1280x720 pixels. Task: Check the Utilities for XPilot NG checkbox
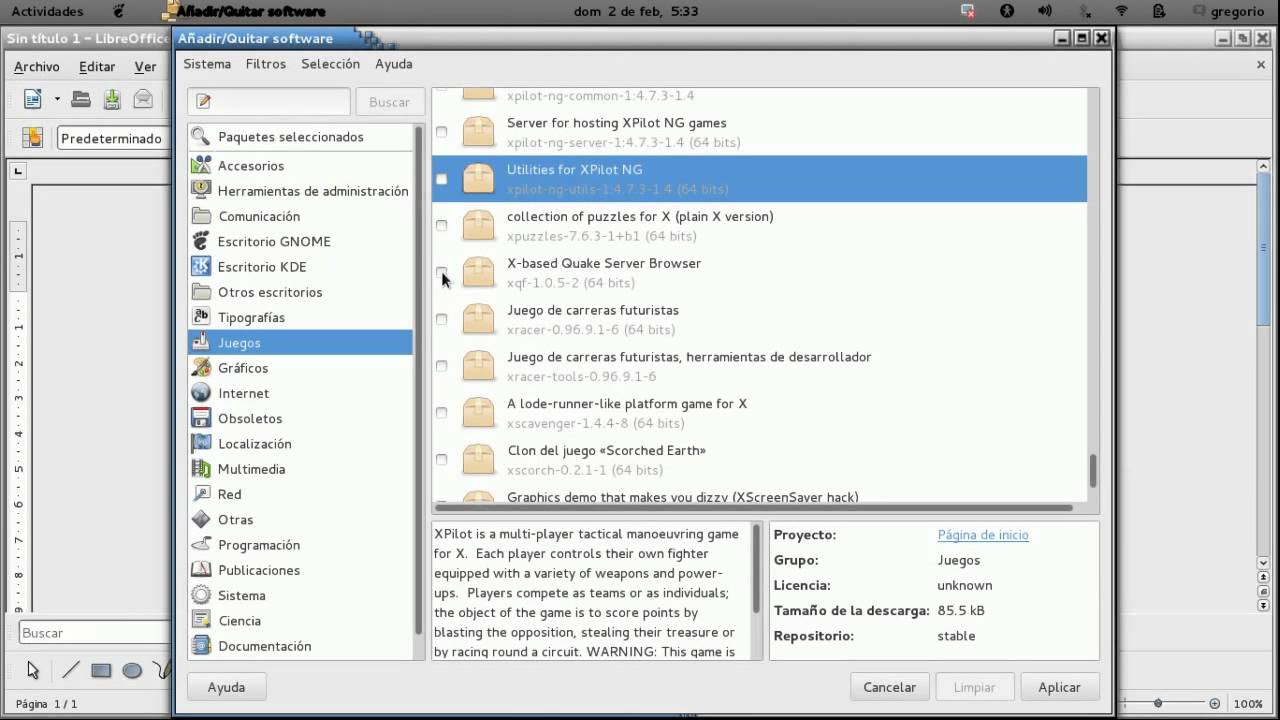pos(441,179)
